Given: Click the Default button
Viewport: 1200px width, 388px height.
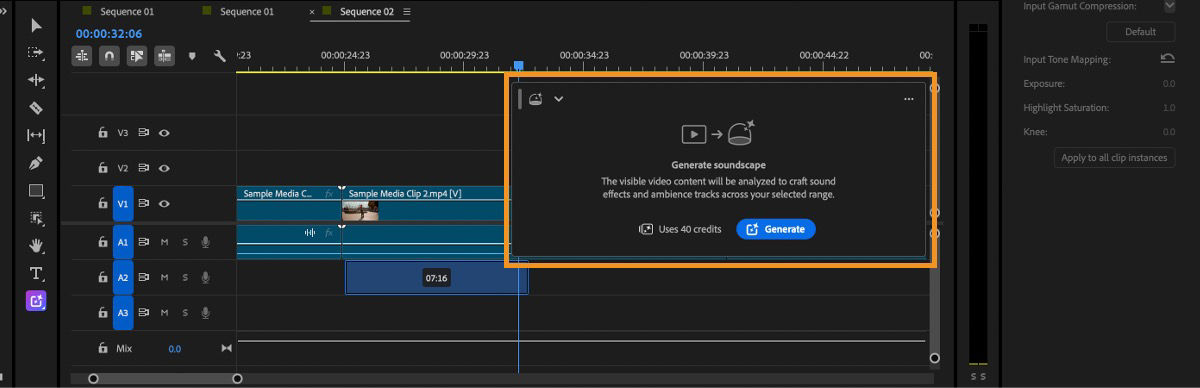Looking at the screenshot, I should click(1140, 32).
